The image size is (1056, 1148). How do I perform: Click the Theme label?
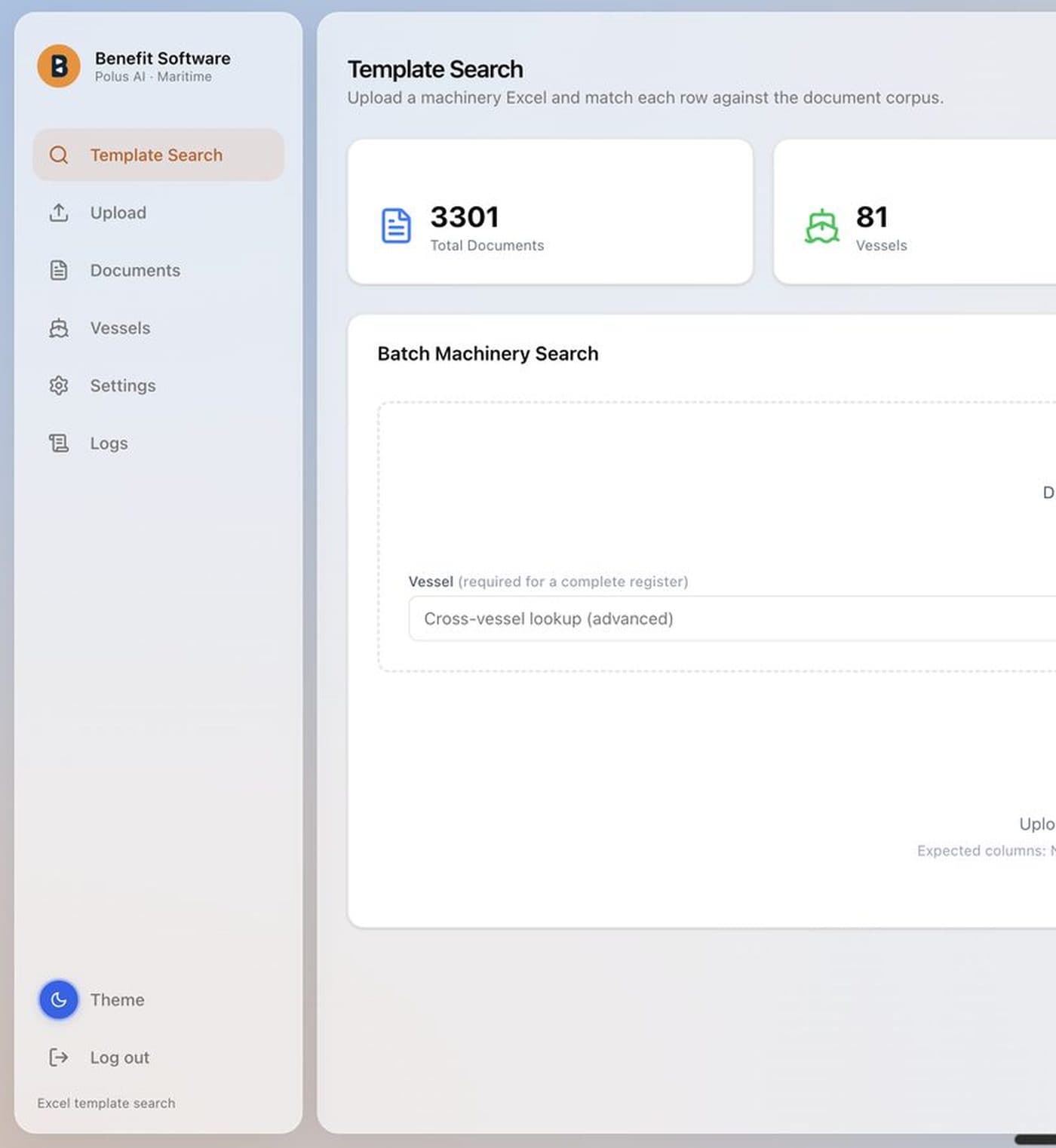pyautogui.click(x=118, y=1000)
